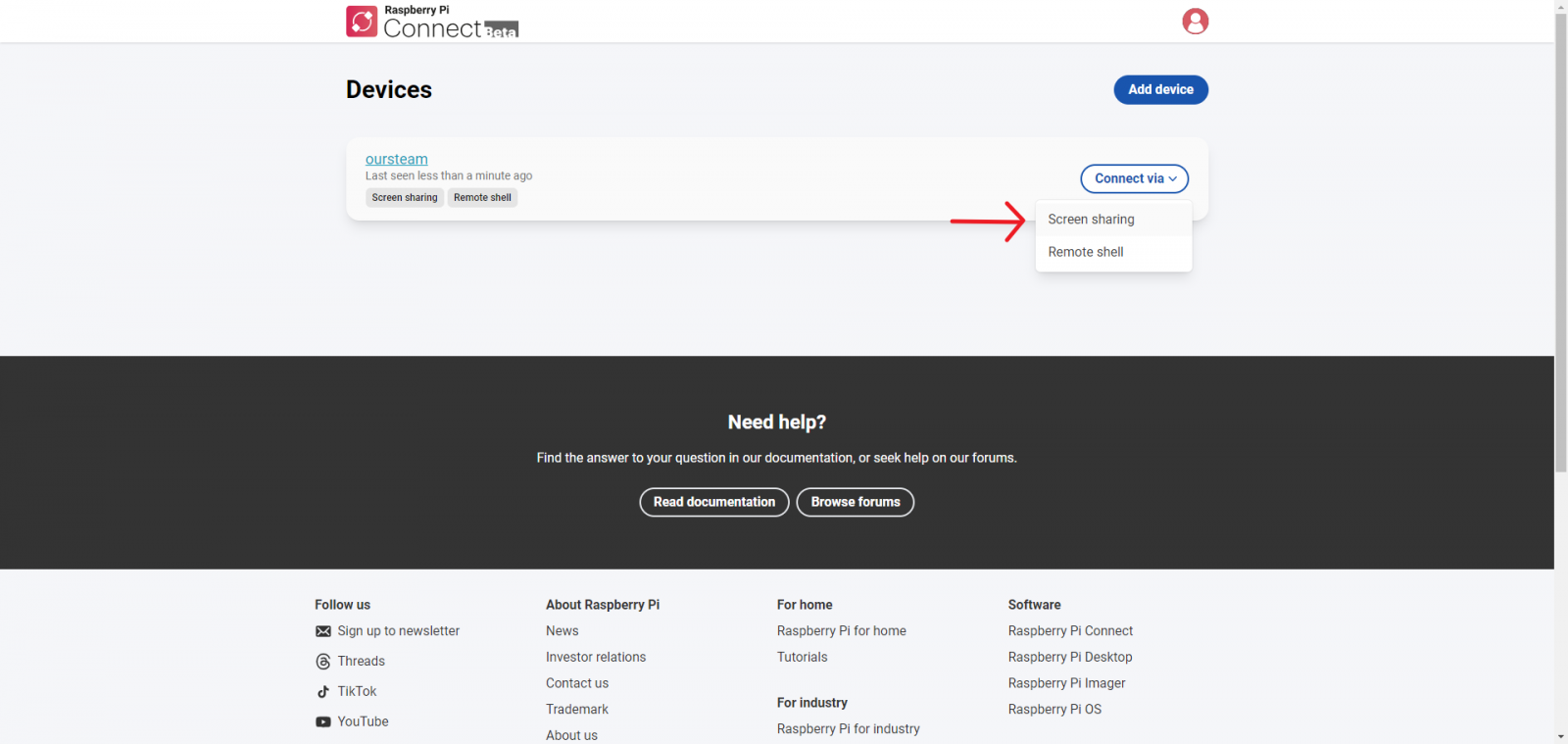Click the Devices page heading

click(389, 89)
